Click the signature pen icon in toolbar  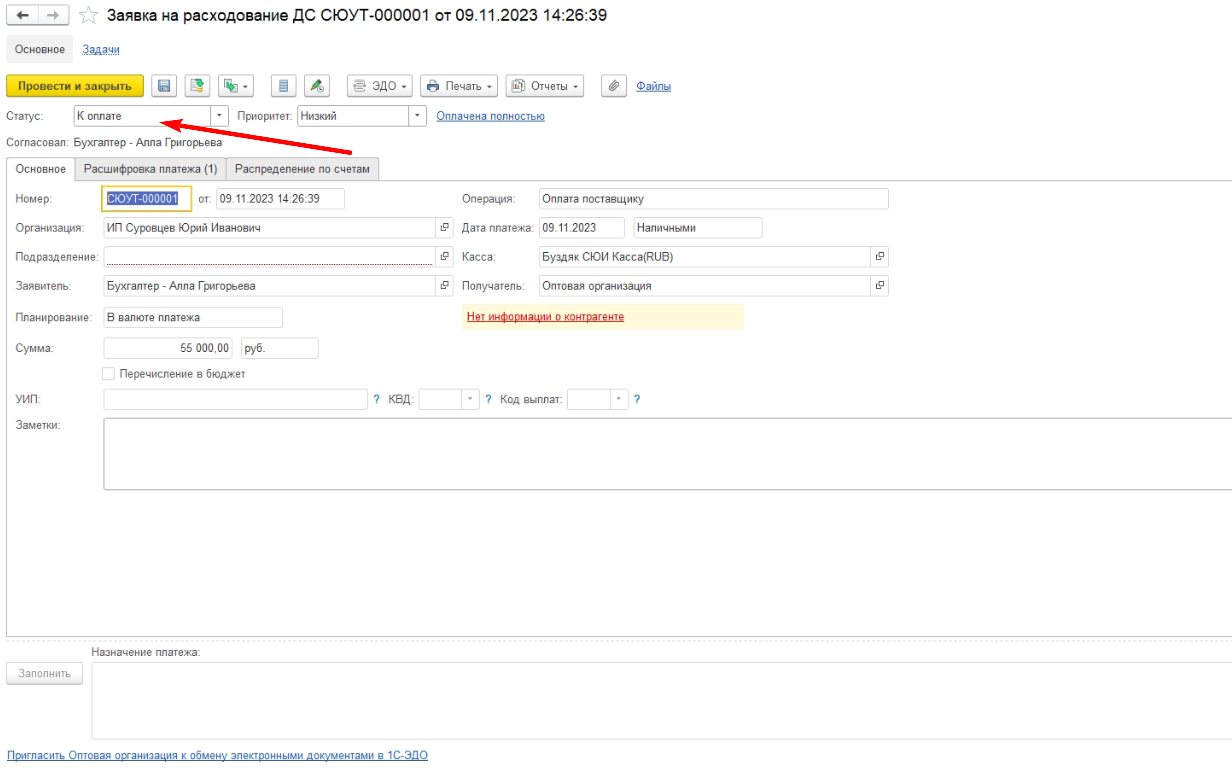316,86
